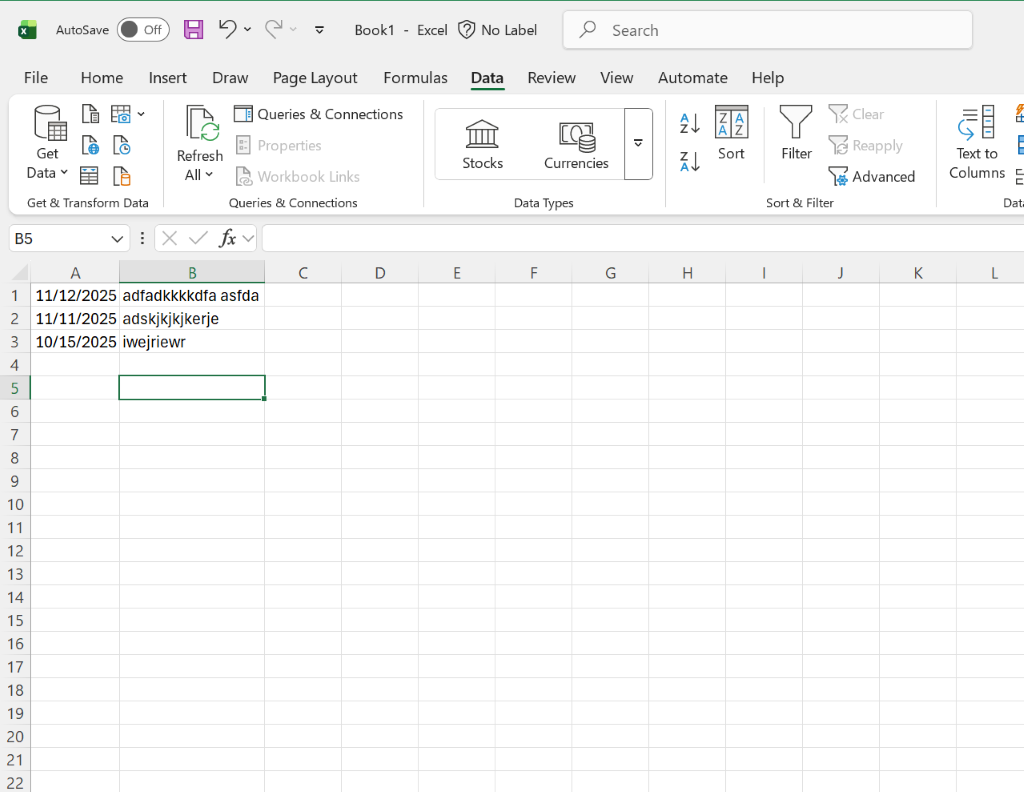Select the Currencies data type
This screenshot has height=792, width=1024.
[x=576, y=144]
